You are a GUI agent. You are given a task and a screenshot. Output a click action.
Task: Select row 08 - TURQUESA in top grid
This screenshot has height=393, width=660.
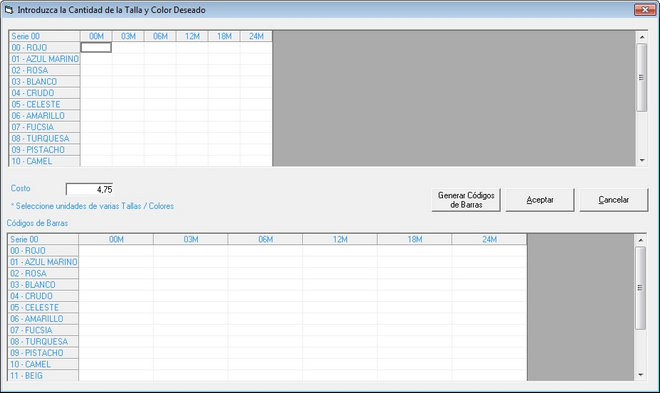click(44, 138)
